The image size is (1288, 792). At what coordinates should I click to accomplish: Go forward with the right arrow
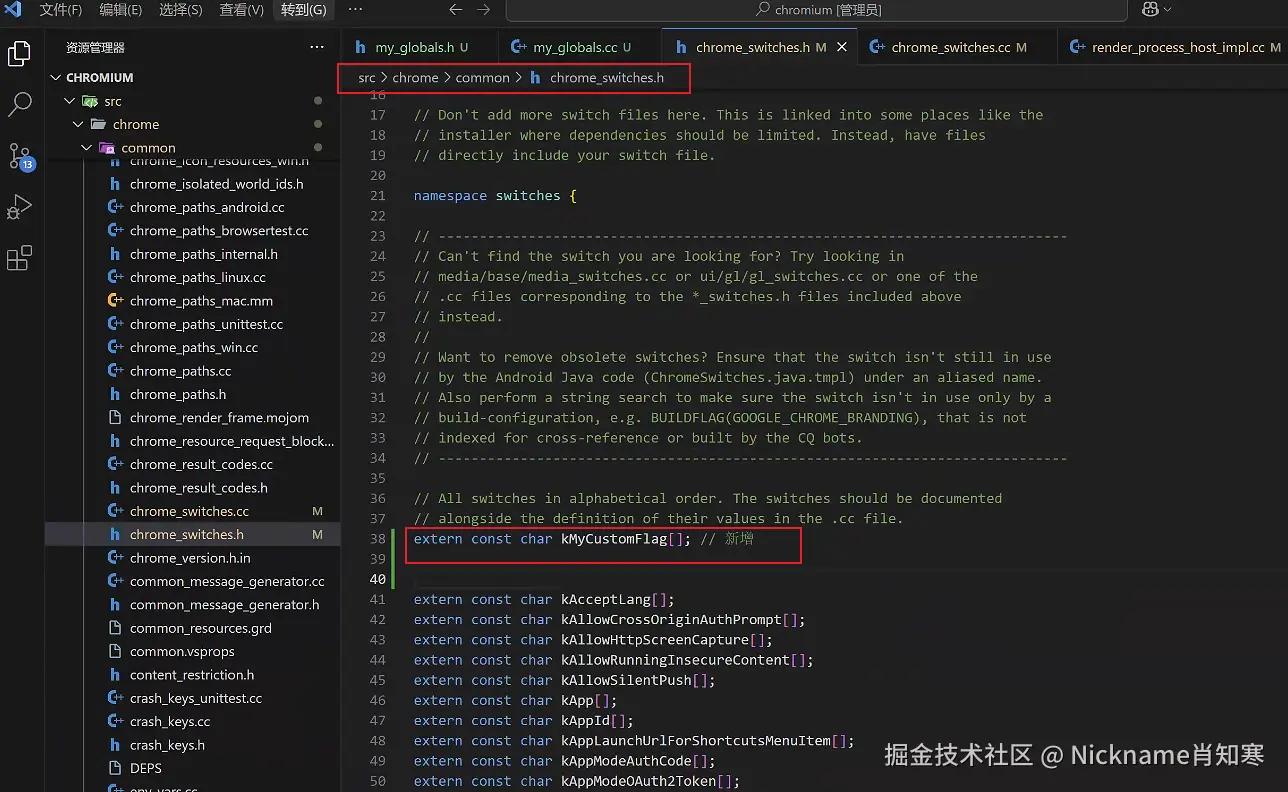[484, 9]
